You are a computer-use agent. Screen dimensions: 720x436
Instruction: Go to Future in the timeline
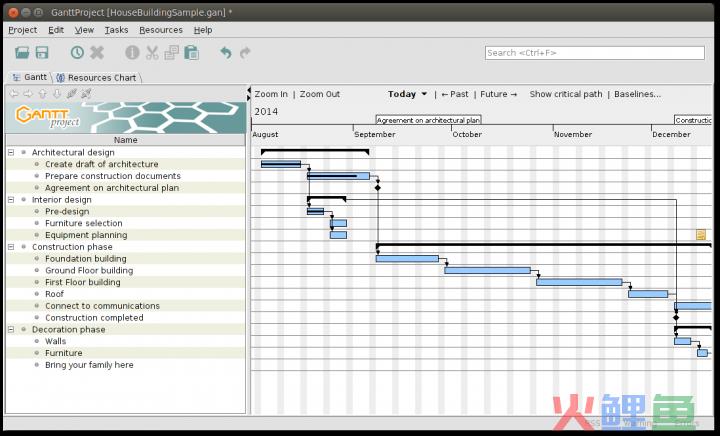499,94
